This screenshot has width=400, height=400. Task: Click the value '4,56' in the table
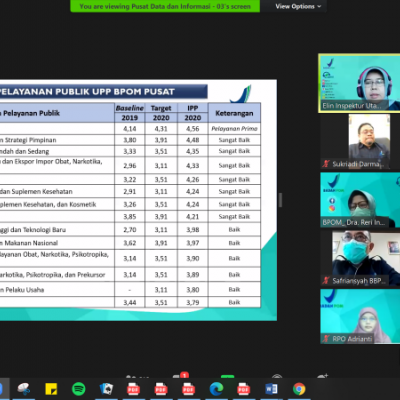coord(193,129)
